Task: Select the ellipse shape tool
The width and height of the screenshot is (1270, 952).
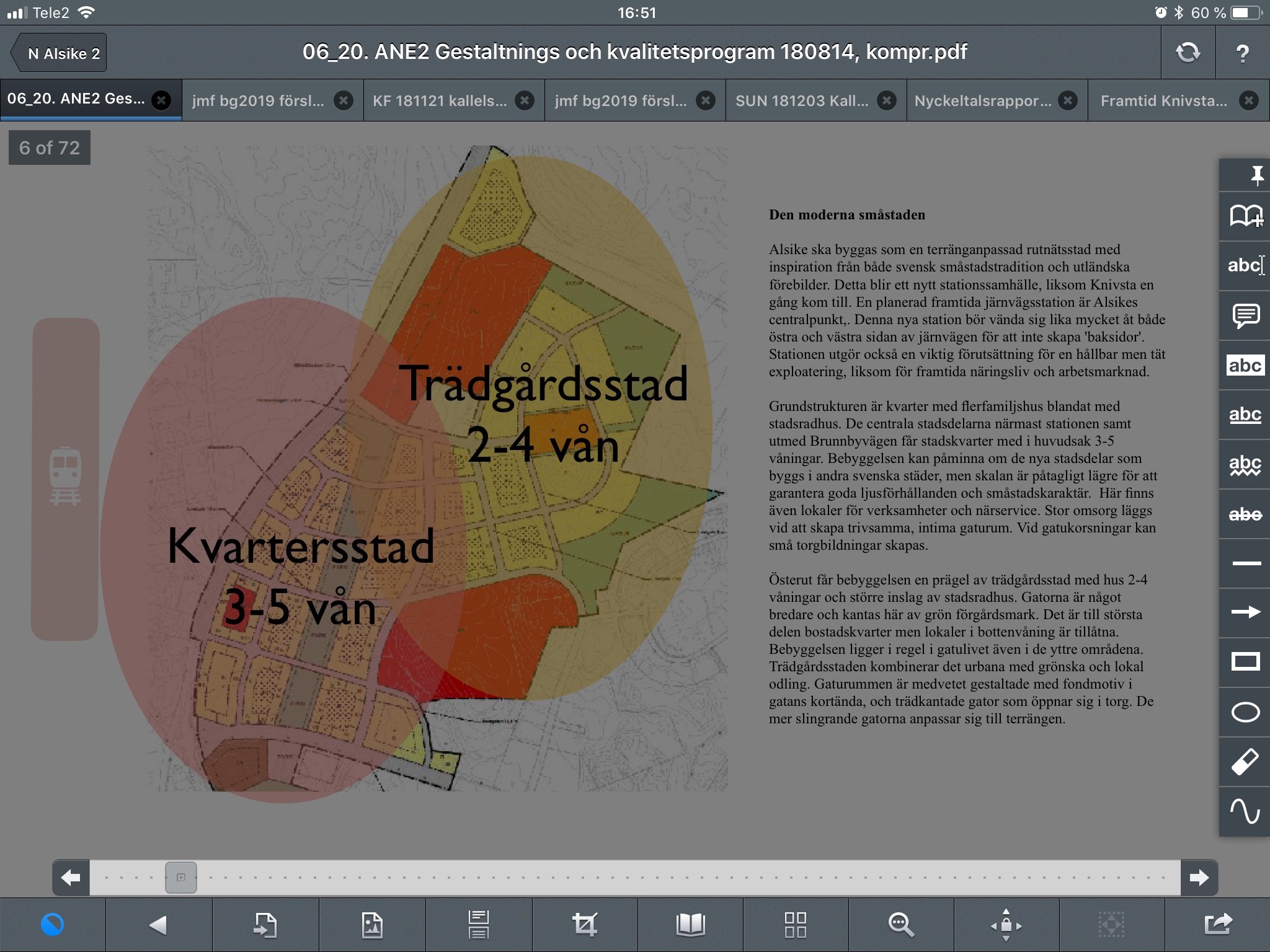Action: tap(1245, 712)
